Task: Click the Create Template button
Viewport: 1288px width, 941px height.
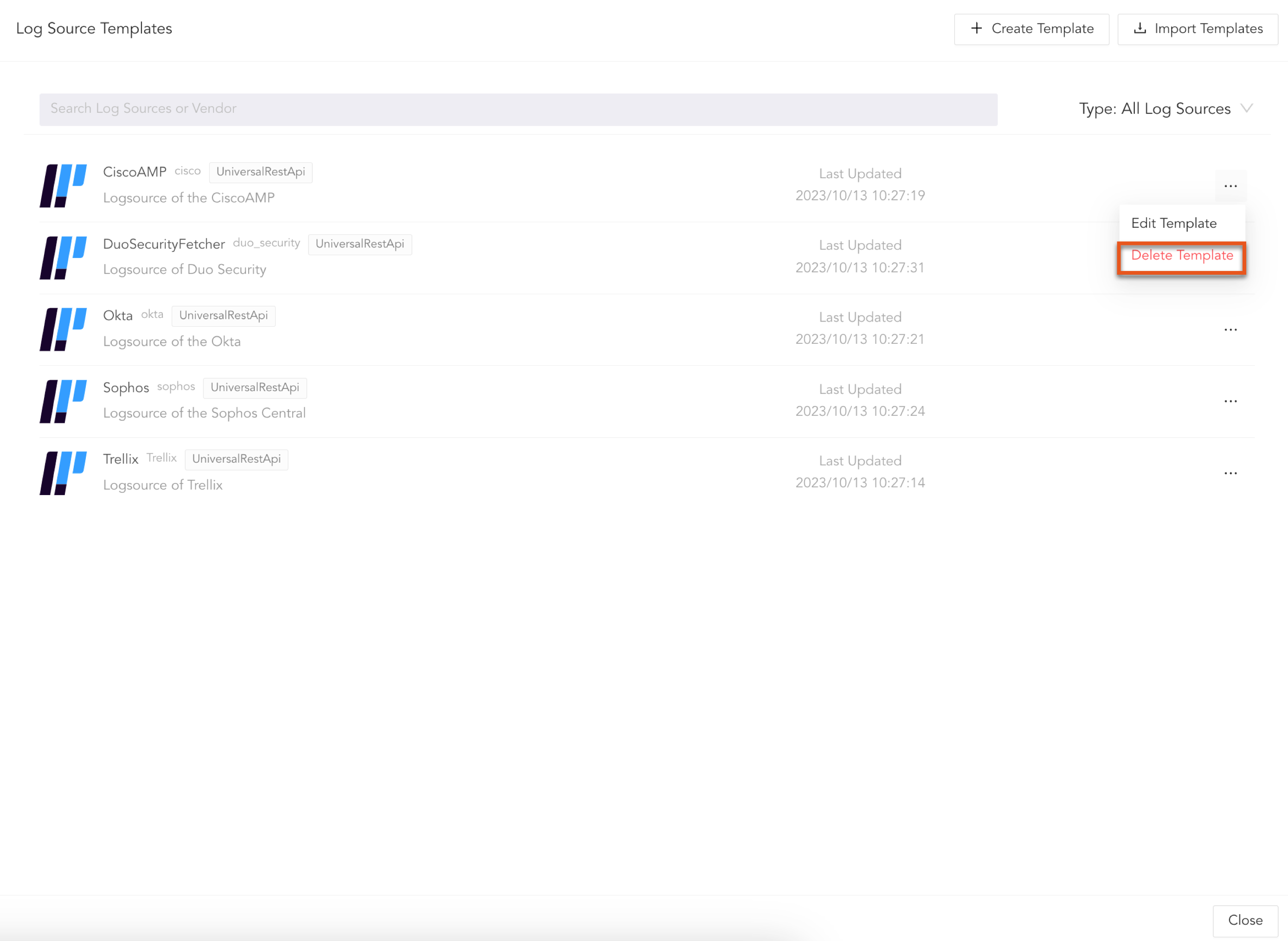Action: [1031, 29]
